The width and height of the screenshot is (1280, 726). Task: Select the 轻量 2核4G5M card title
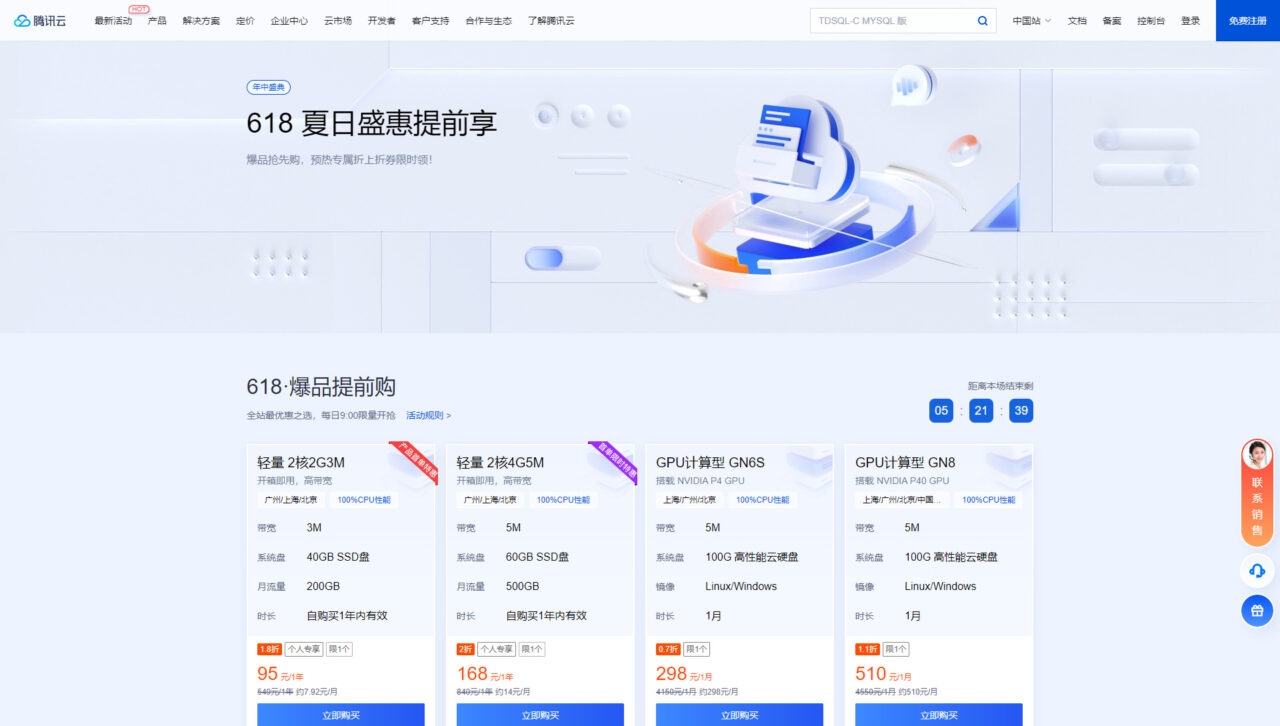tap(500, 463)
